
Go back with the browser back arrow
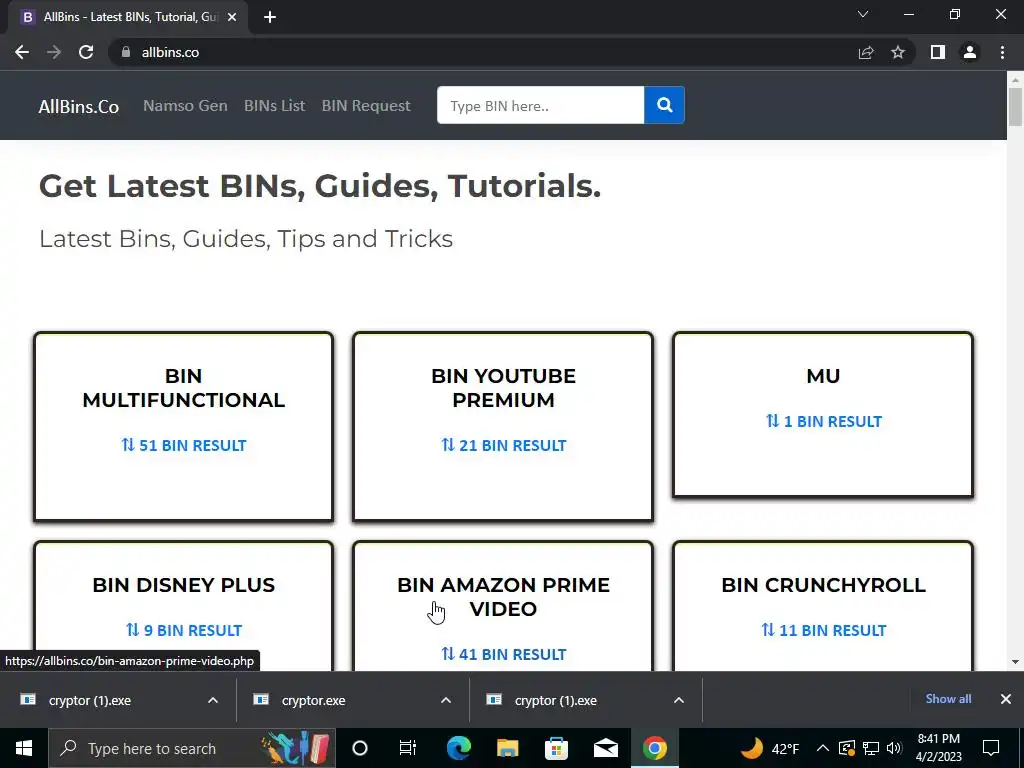point(22,52)
